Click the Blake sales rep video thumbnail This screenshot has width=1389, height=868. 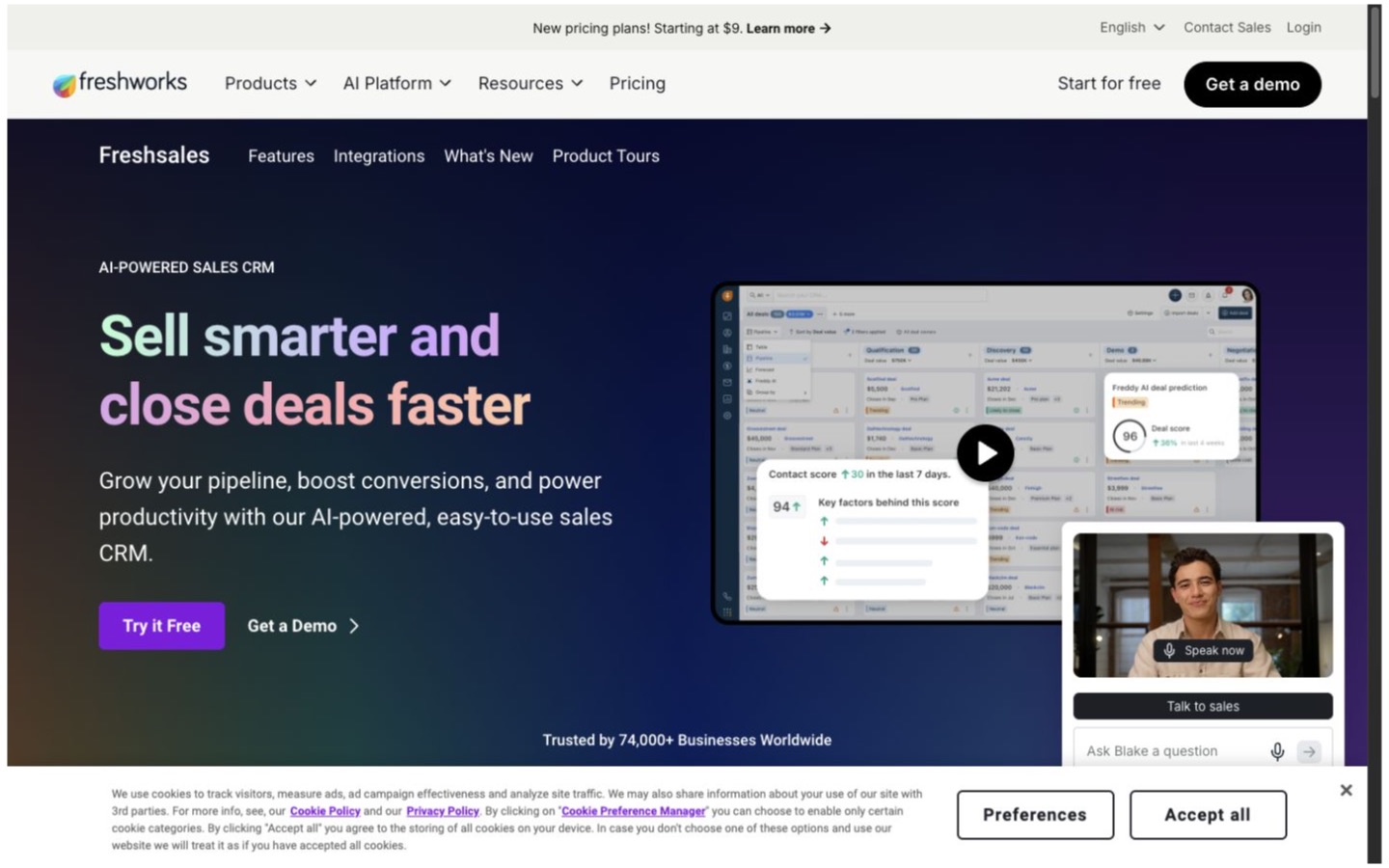(x=1203, y=605)
